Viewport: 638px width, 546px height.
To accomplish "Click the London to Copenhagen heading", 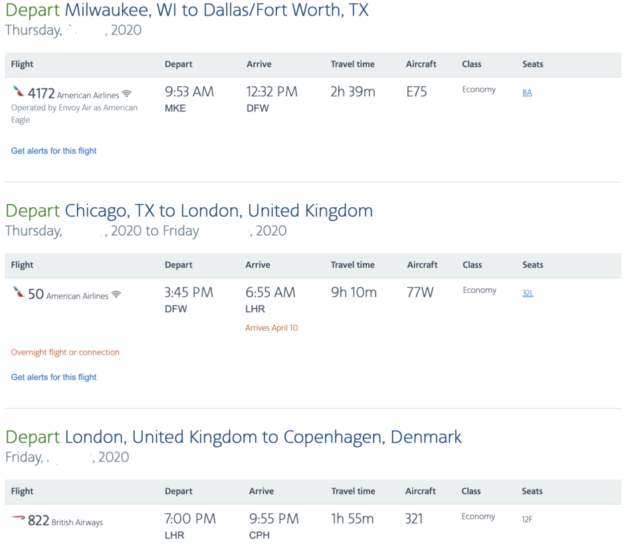I will pos(234,437).
